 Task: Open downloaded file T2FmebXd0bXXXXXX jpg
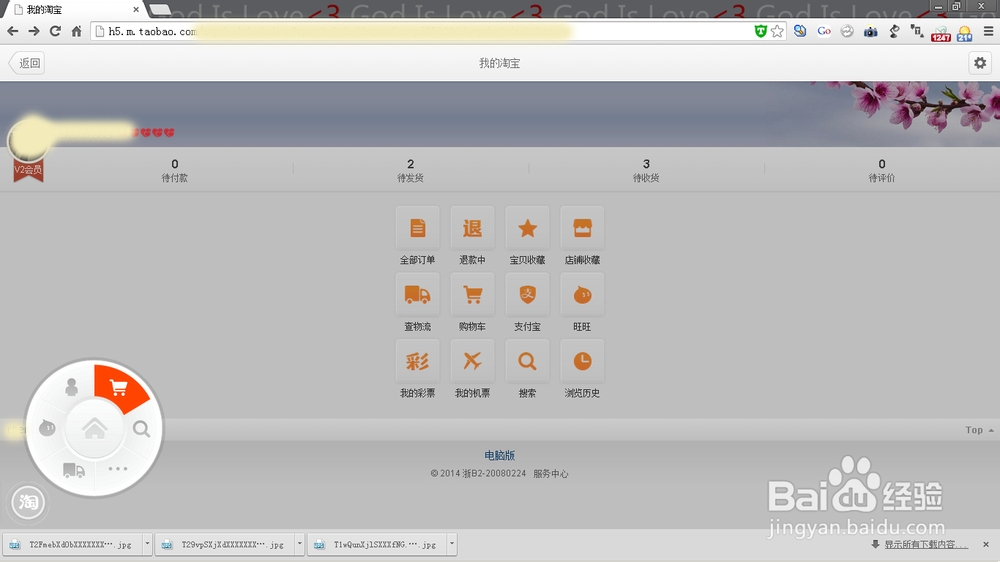click(x=74, y=544)
